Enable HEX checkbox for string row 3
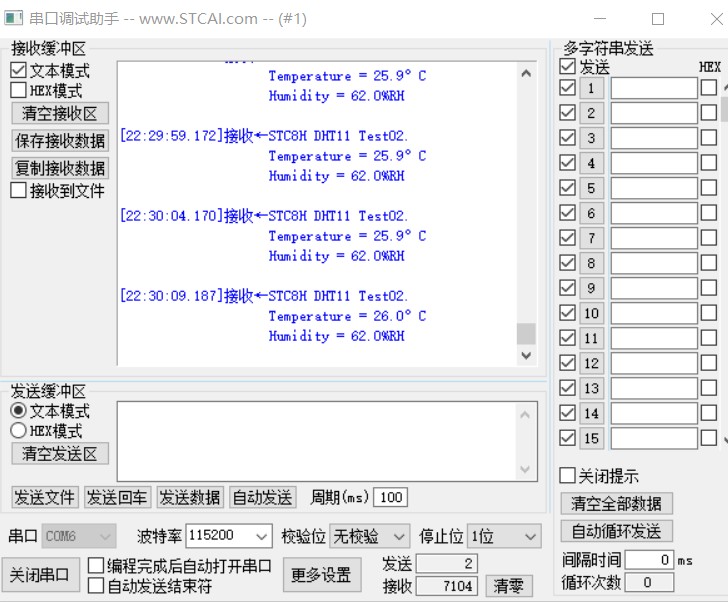728x602 pixels. [708, 137]
